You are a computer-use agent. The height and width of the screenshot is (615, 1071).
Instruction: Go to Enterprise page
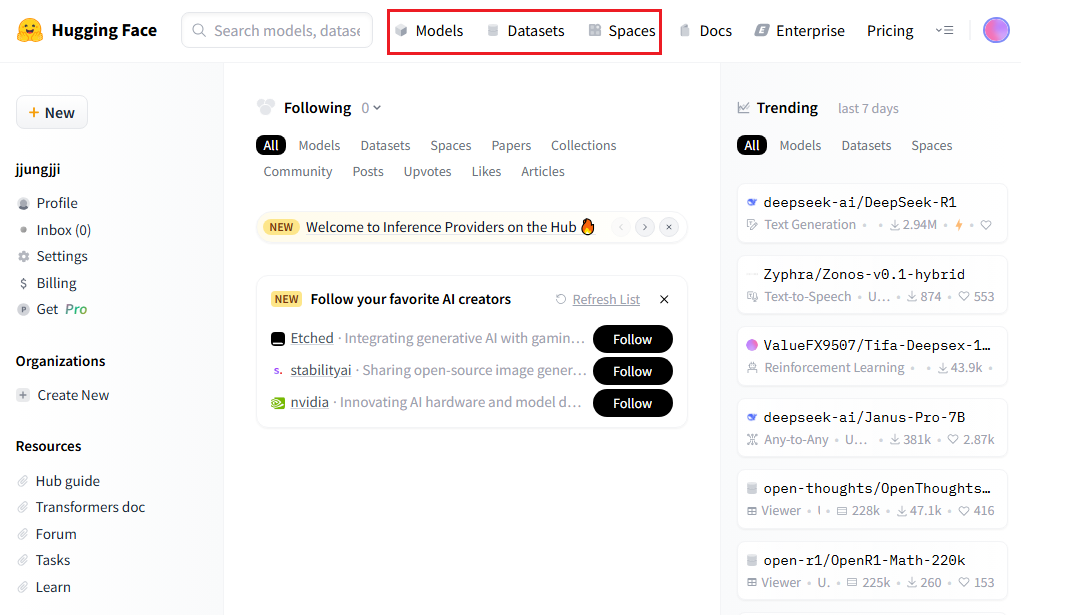(800, 31)
